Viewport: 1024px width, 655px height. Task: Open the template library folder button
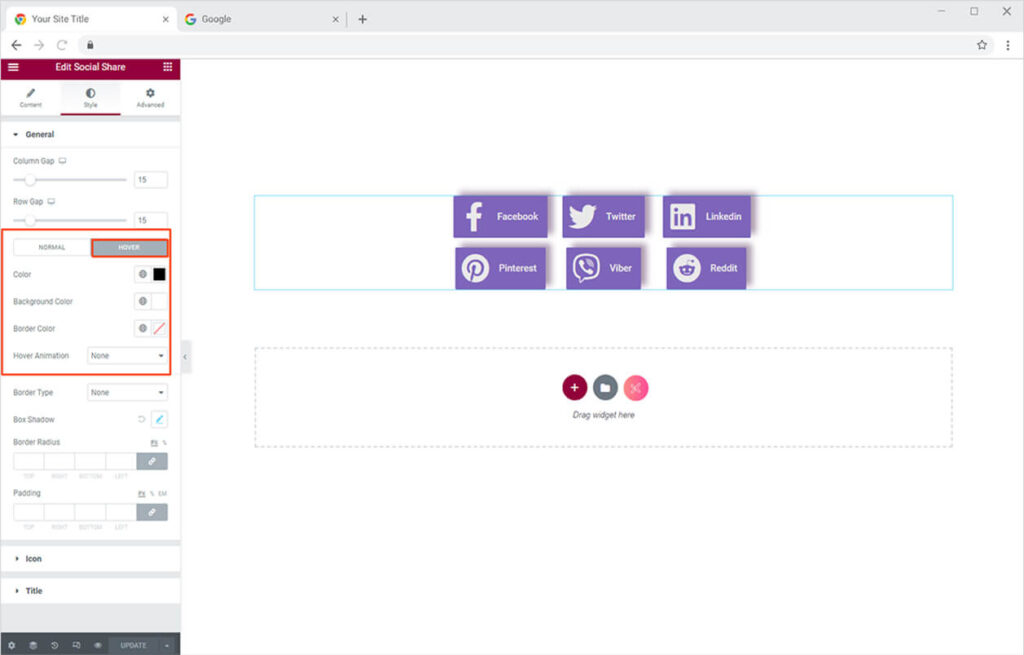click(x=605, y=387)
